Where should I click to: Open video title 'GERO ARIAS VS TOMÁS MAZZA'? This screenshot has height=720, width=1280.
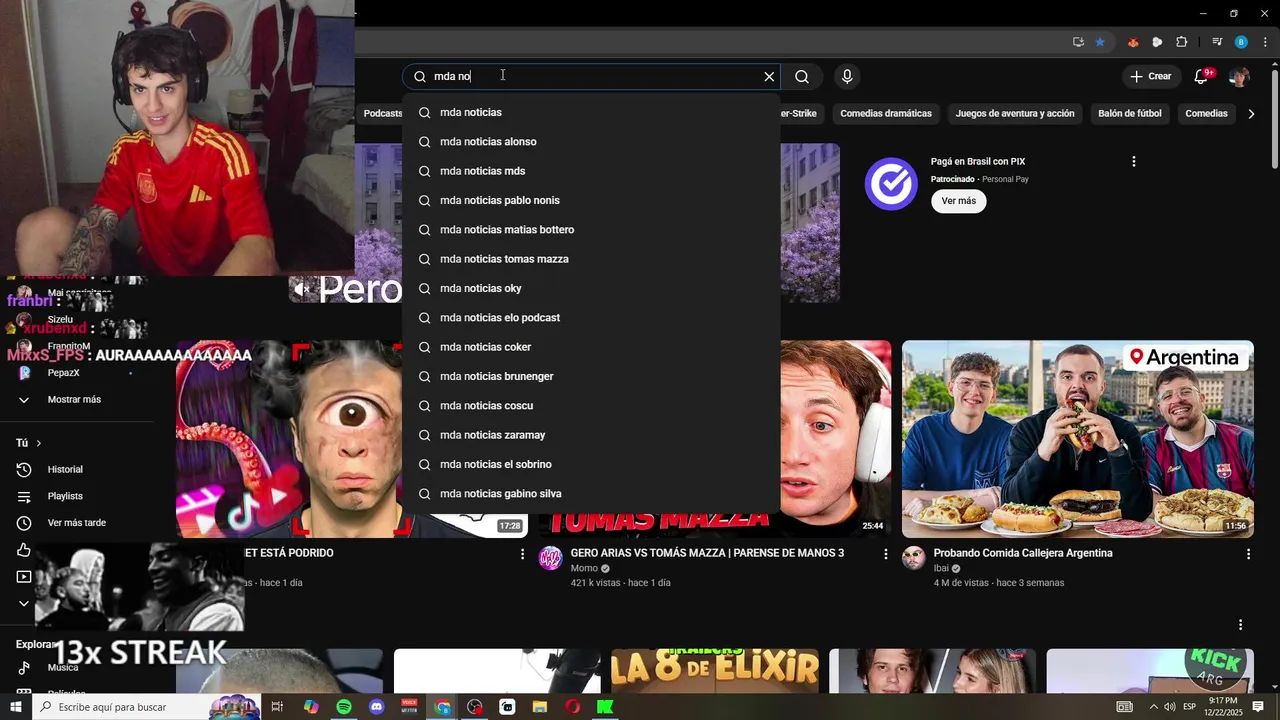[707, 553]
